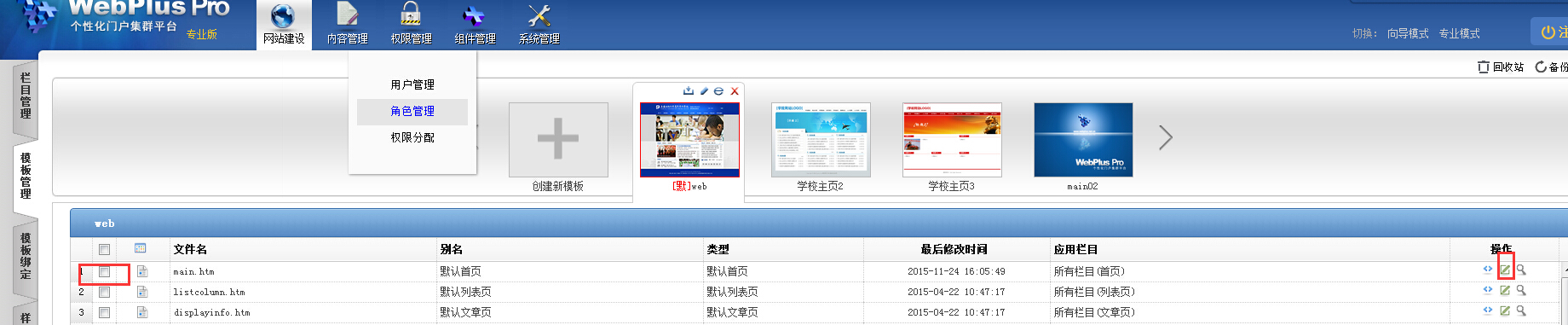Select the 学校主页3 template thumbnail
Viewport: 1568px width, 325px height.
(x=952, y=140)
